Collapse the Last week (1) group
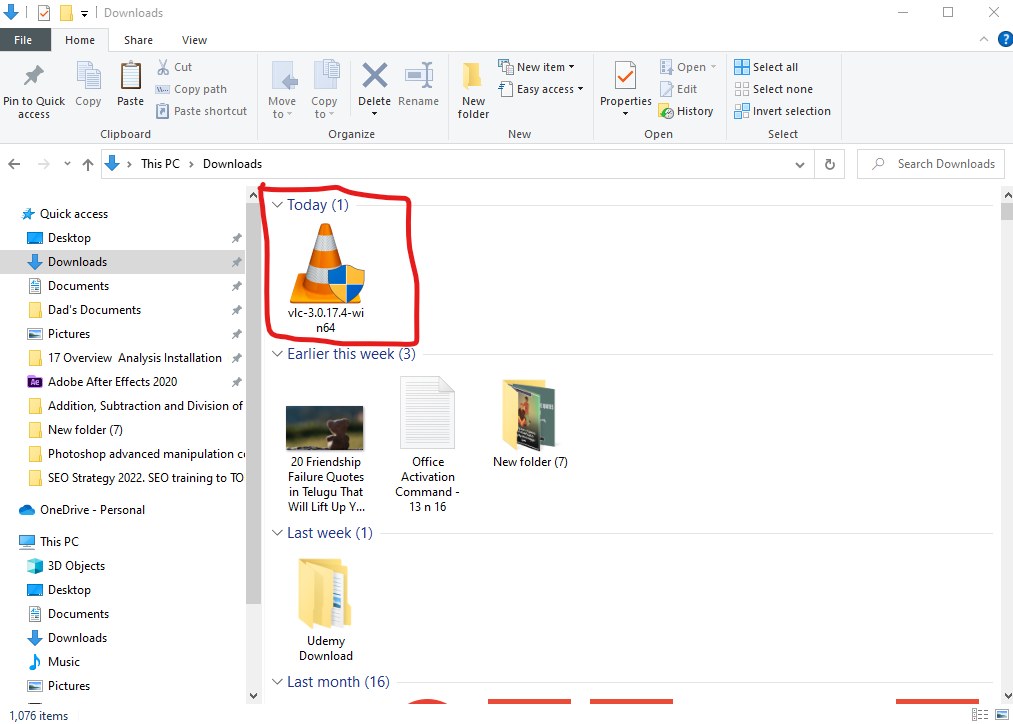Viewport: 1013px width, 724px height. pos(277,533)
